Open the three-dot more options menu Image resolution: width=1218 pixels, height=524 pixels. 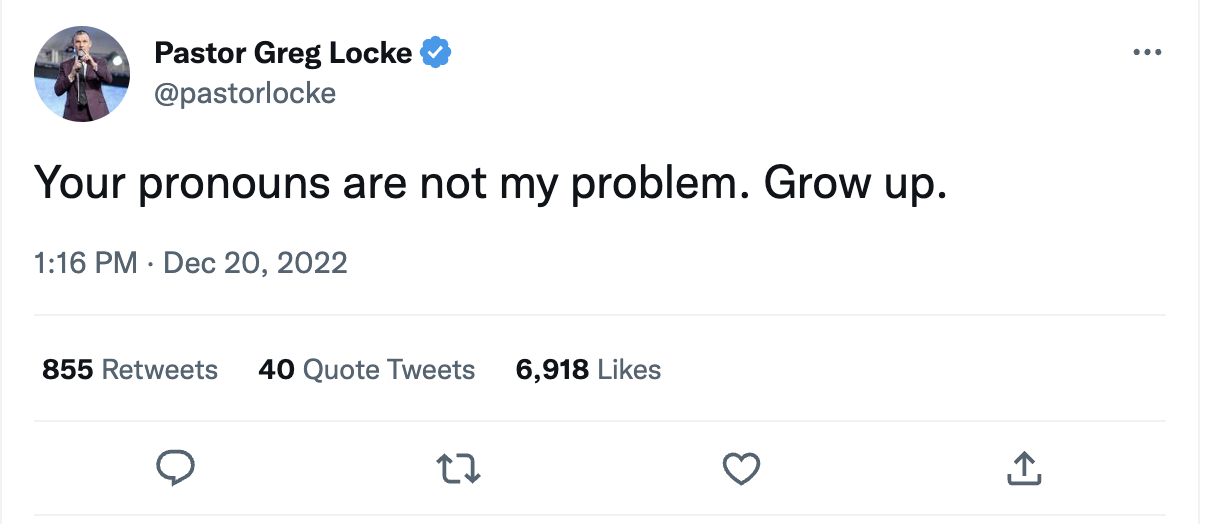click(1147, 52)
